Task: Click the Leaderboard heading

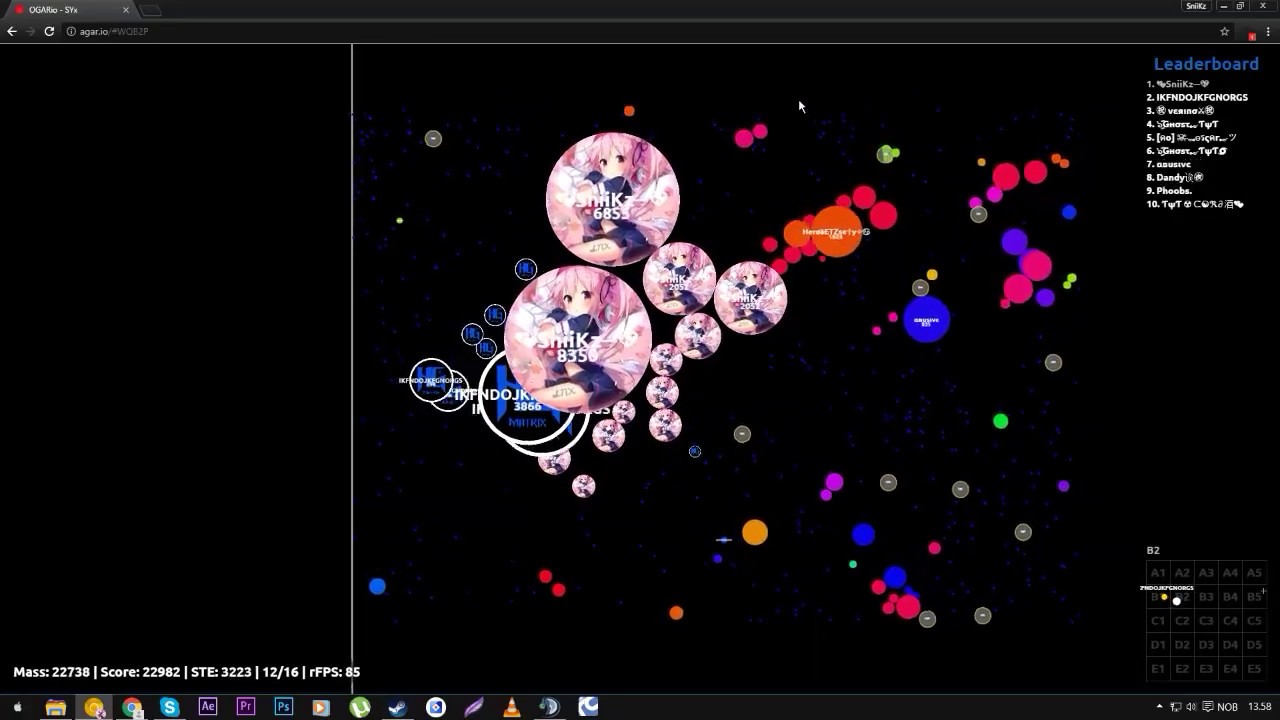Action: point(1206,64)
